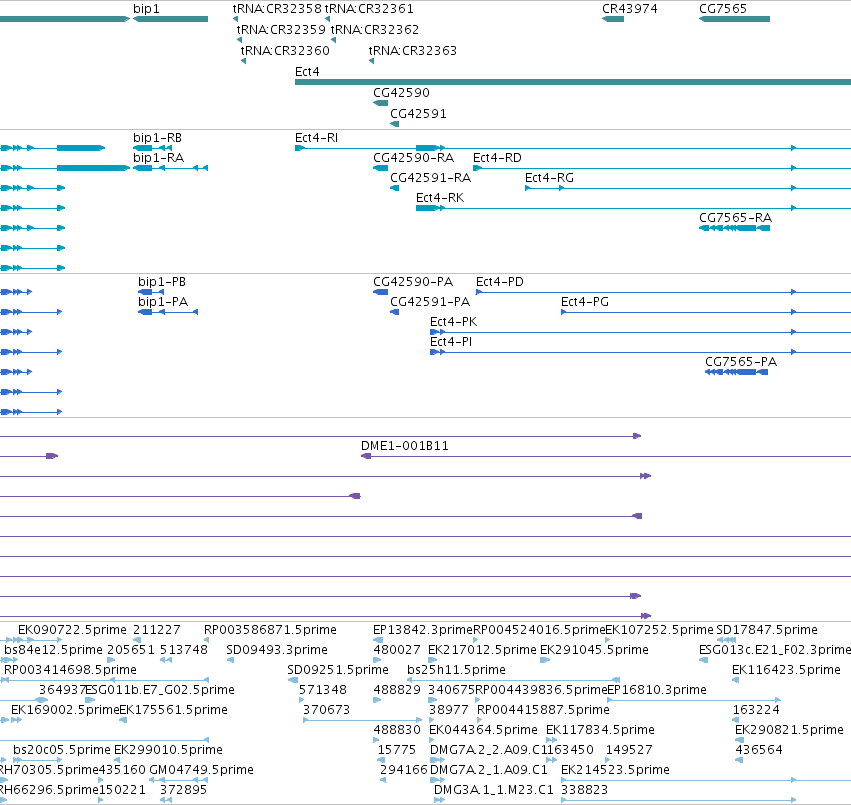
Task: Click the EK214523.5prime EST label
Action: click(615, 770)
